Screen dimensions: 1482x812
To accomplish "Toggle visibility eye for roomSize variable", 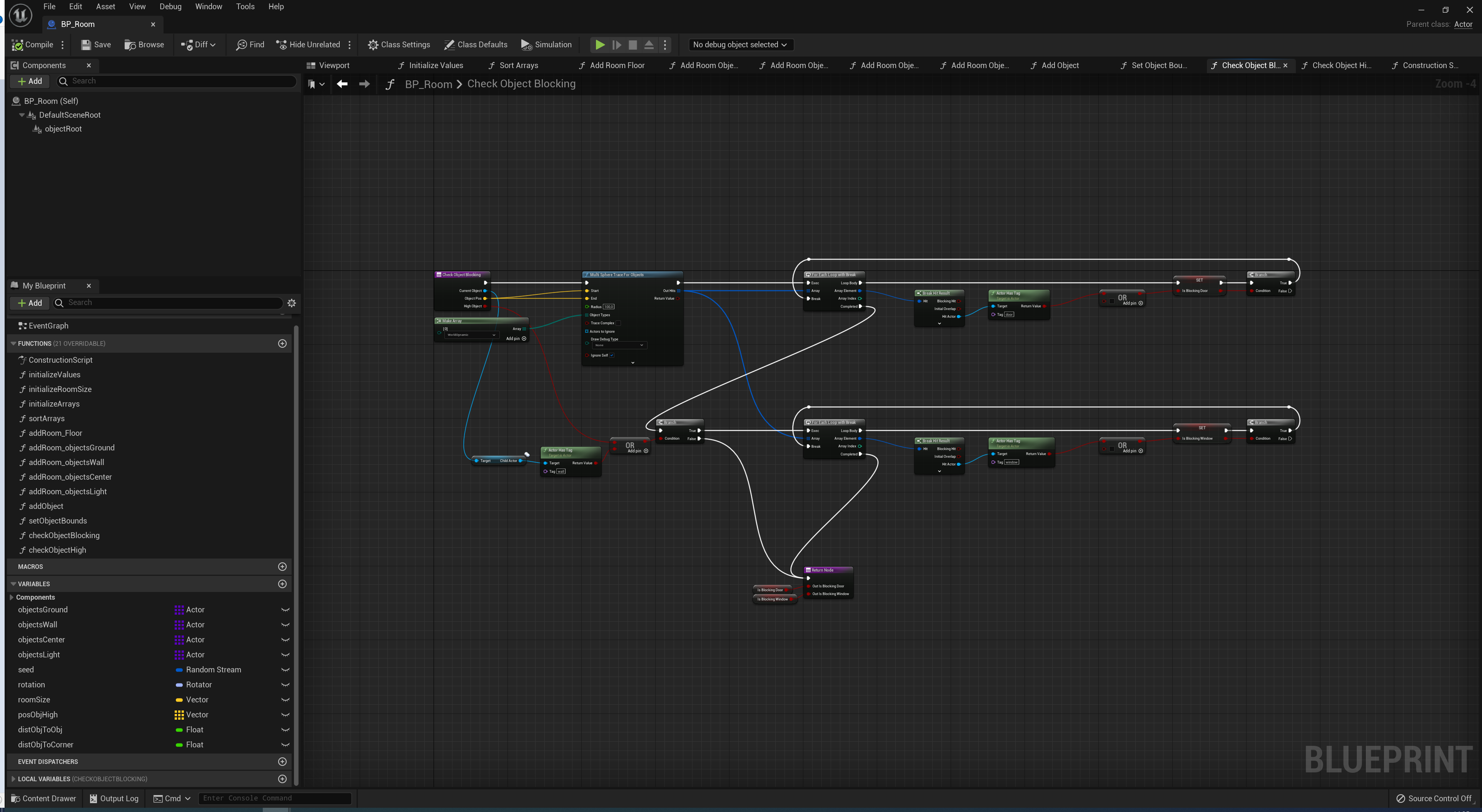I will point(285,700).
